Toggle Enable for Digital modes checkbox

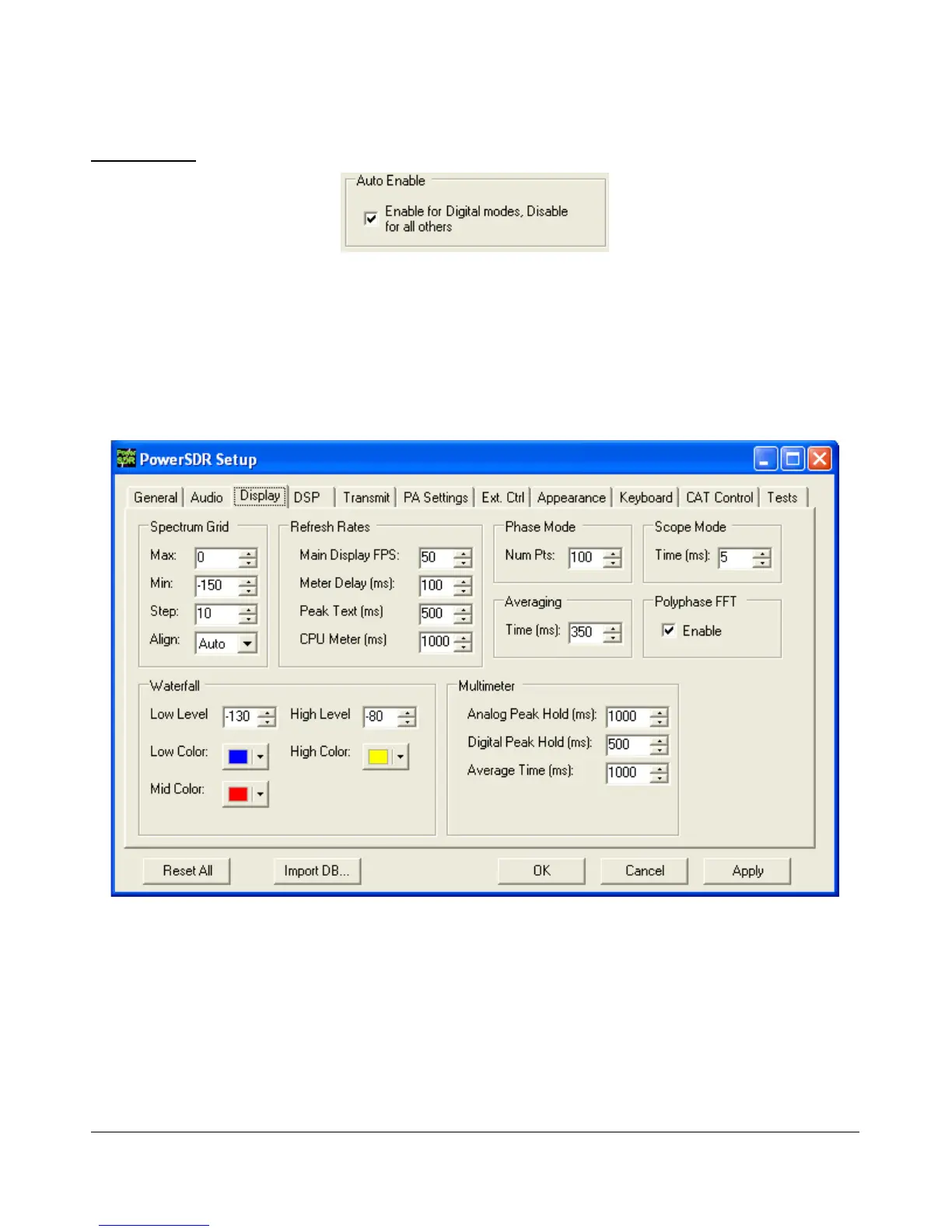pyautogui.click(x=371, y=219)
